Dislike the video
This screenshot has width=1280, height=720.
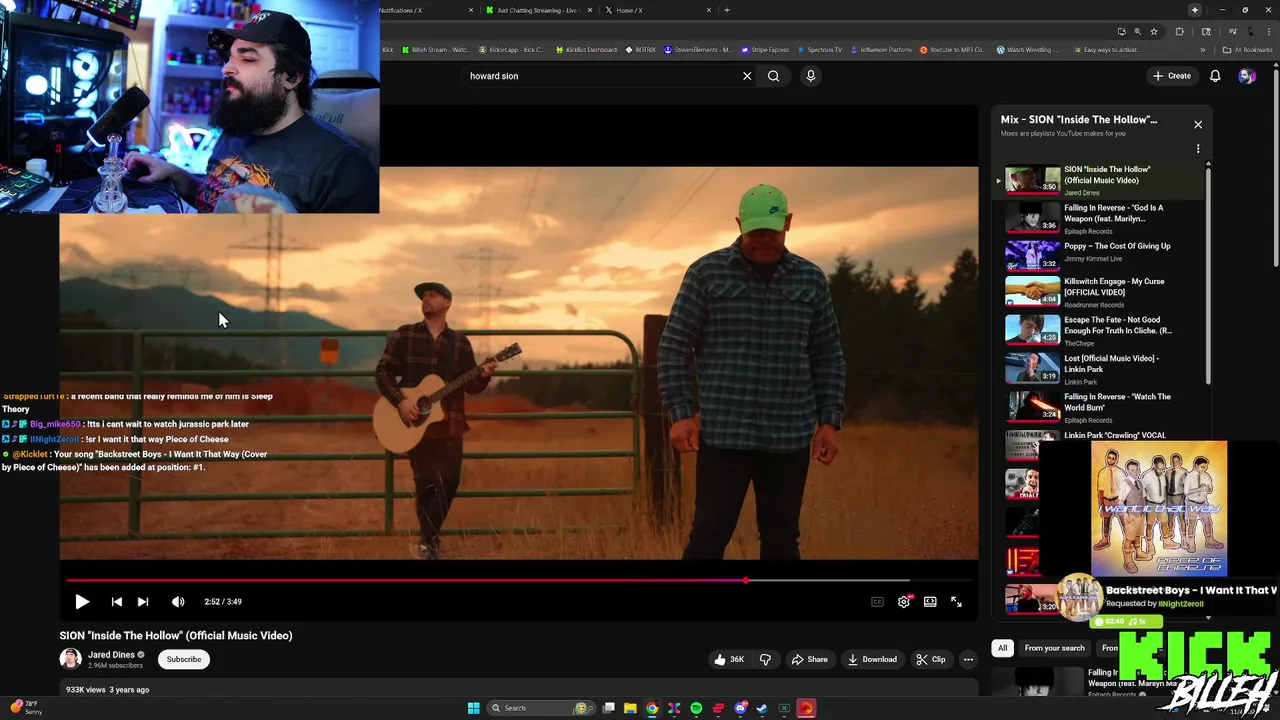[x=766, y=659]
